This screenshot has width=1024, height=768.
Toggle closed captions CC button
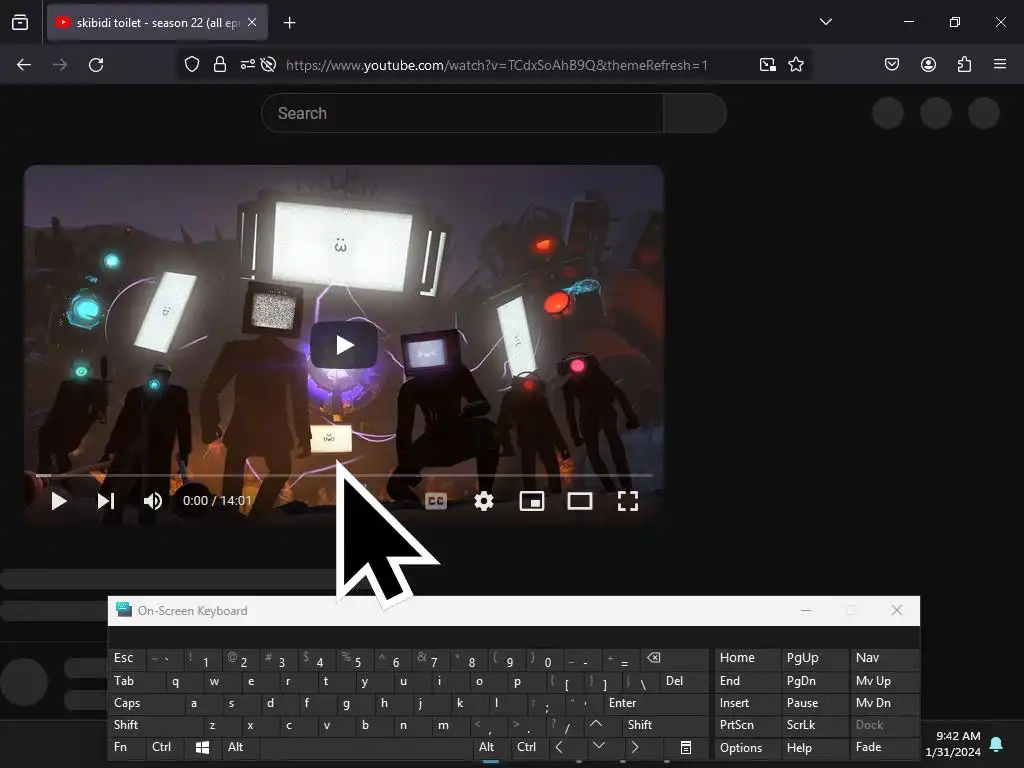(436, 501)
